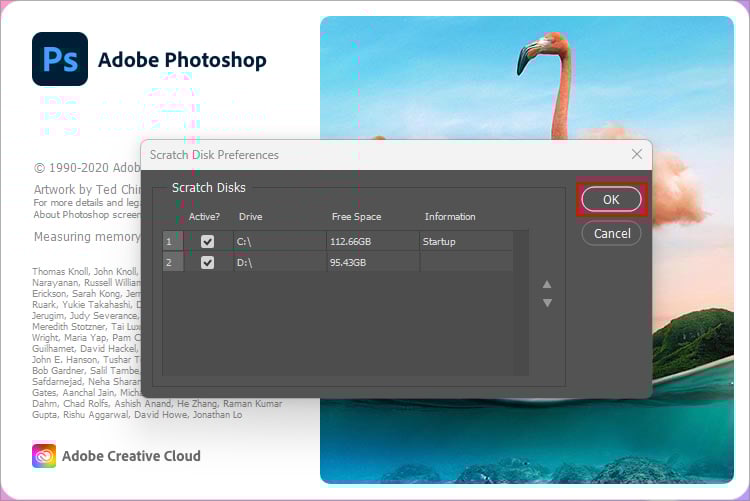Screen dimensions: 750x501
Task: Select the D:\ drive cell
Action: 280,262
